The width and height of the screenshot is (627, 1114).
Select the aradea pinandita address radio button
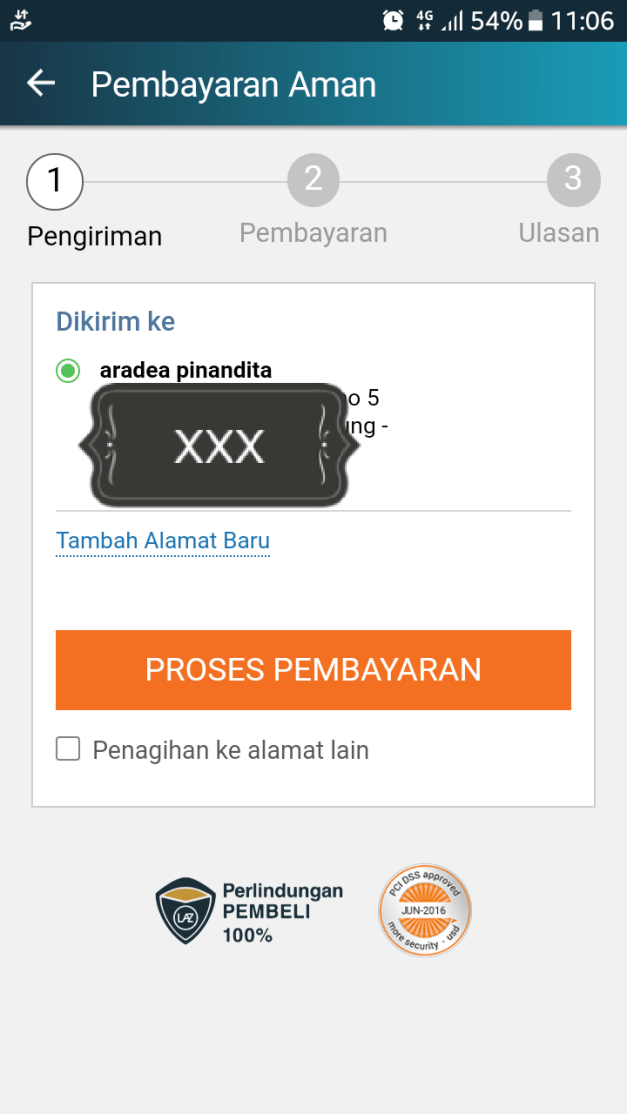point(68,371)
